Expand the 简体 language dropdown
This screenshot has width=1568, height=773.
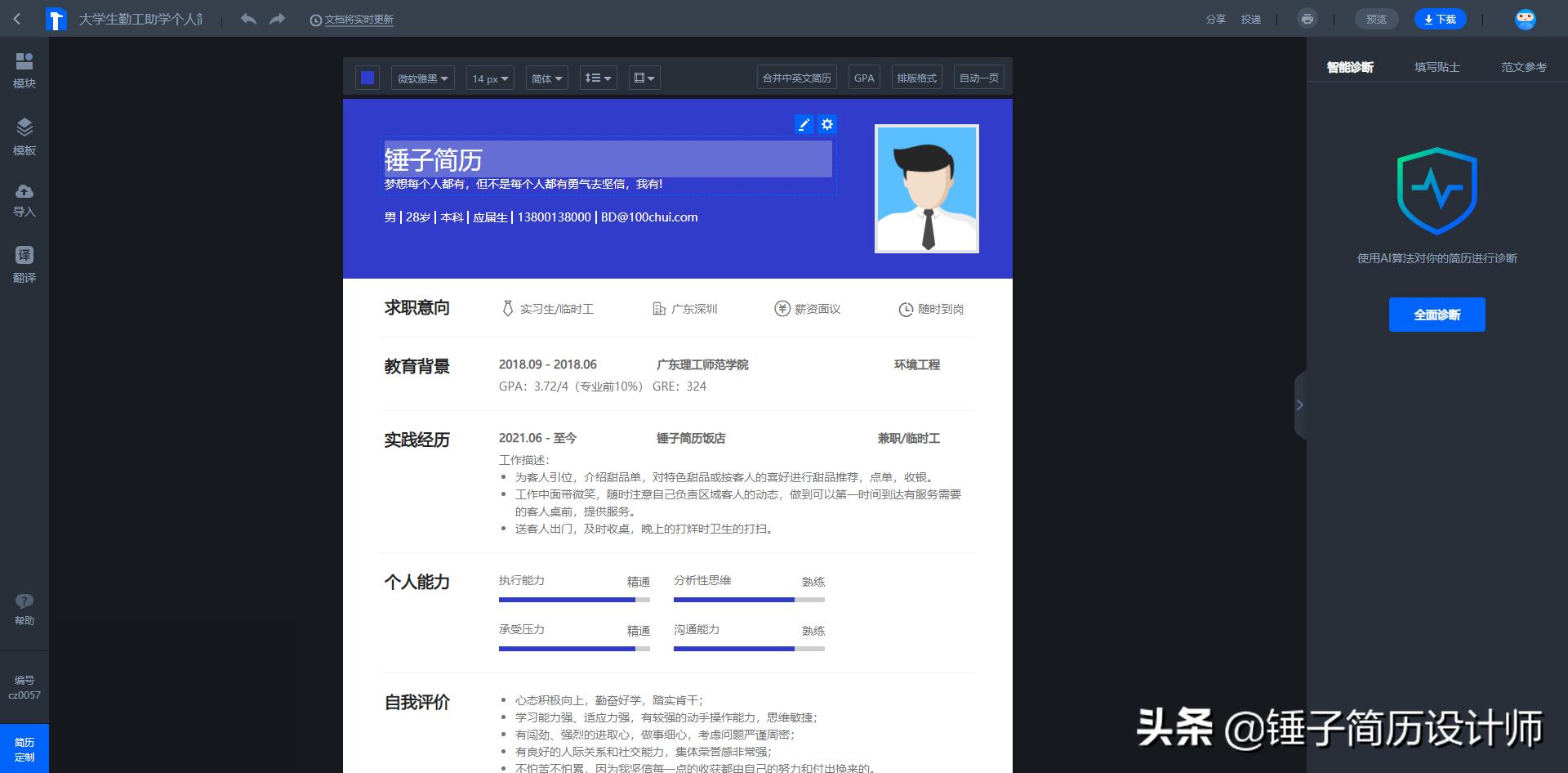546,78
